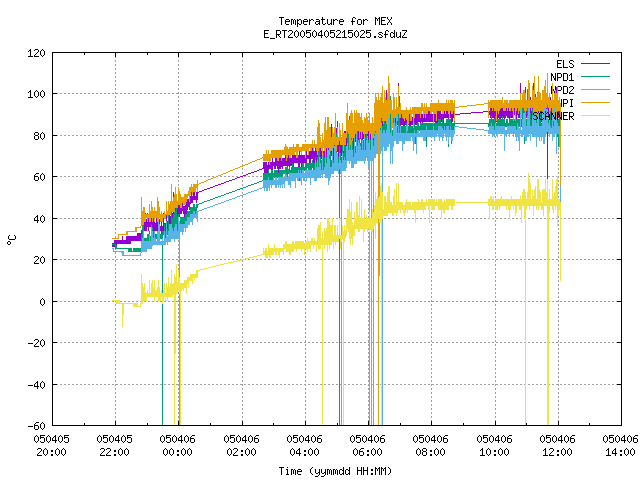Click the y-axis label 0

coord(42,302)
